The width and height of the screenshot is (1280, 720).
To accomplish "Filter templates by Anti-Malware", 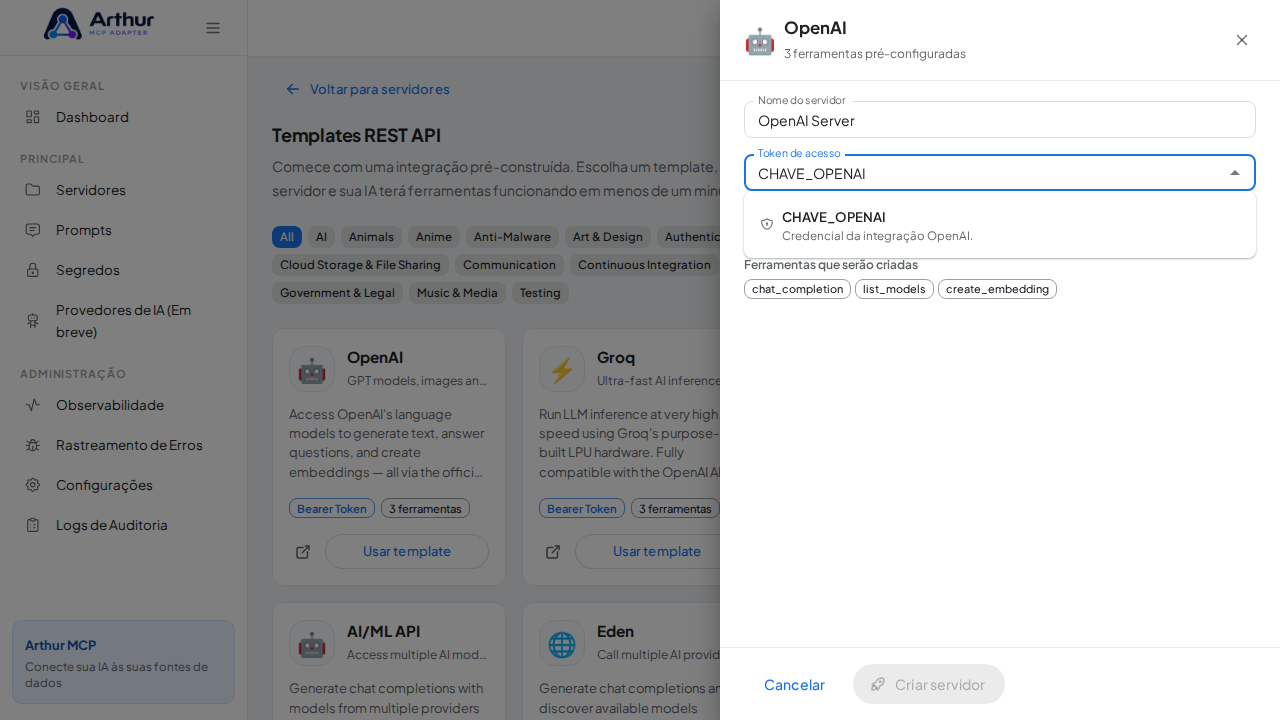I will click(512, 237).
